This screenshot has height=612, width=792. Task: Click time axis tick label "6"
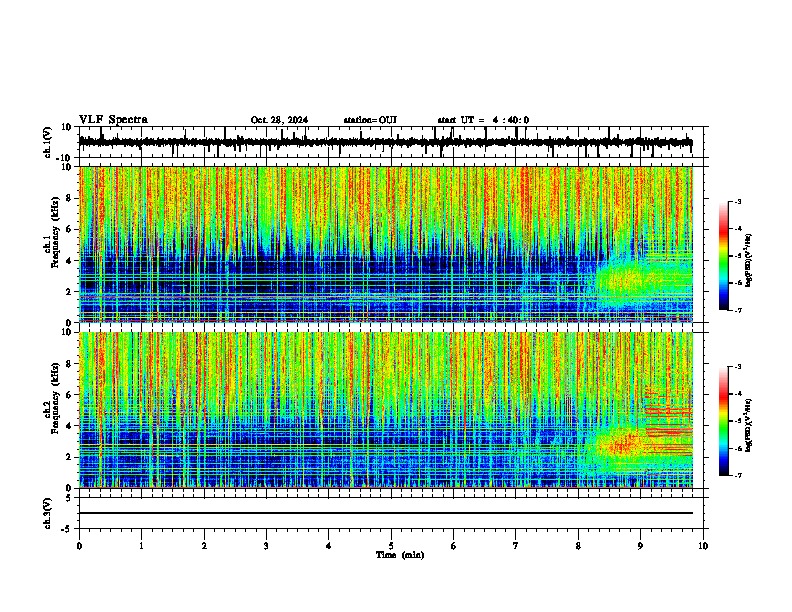pos(454,546)
